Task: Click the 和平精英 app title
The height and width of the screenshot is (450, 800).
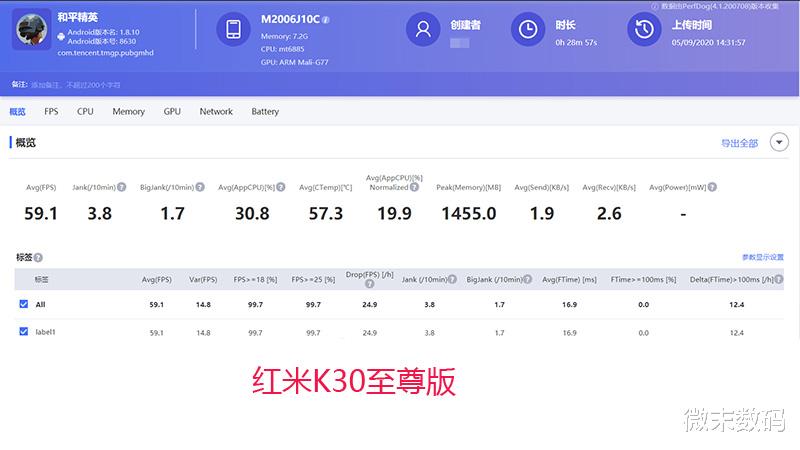Action: pos(78,17)
